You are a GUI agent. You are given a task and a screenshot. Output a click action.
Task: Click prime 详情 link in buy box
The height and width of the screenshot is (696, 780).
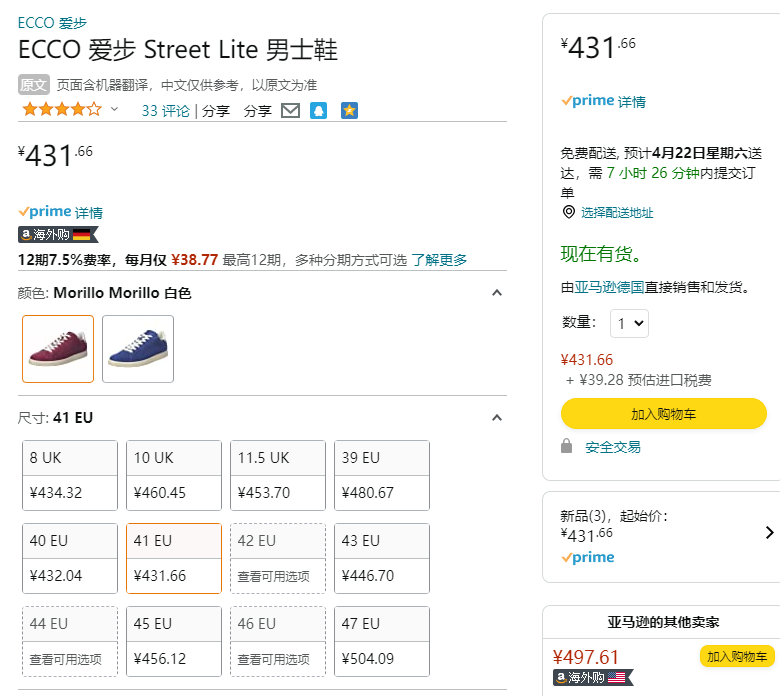[632, 101]
